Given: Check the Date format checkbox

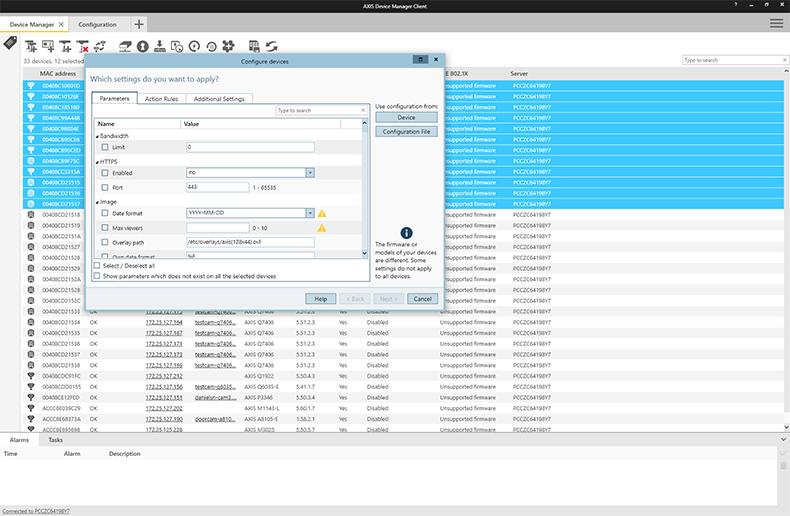Looking at the screenshot, I should tap(105, 213).
